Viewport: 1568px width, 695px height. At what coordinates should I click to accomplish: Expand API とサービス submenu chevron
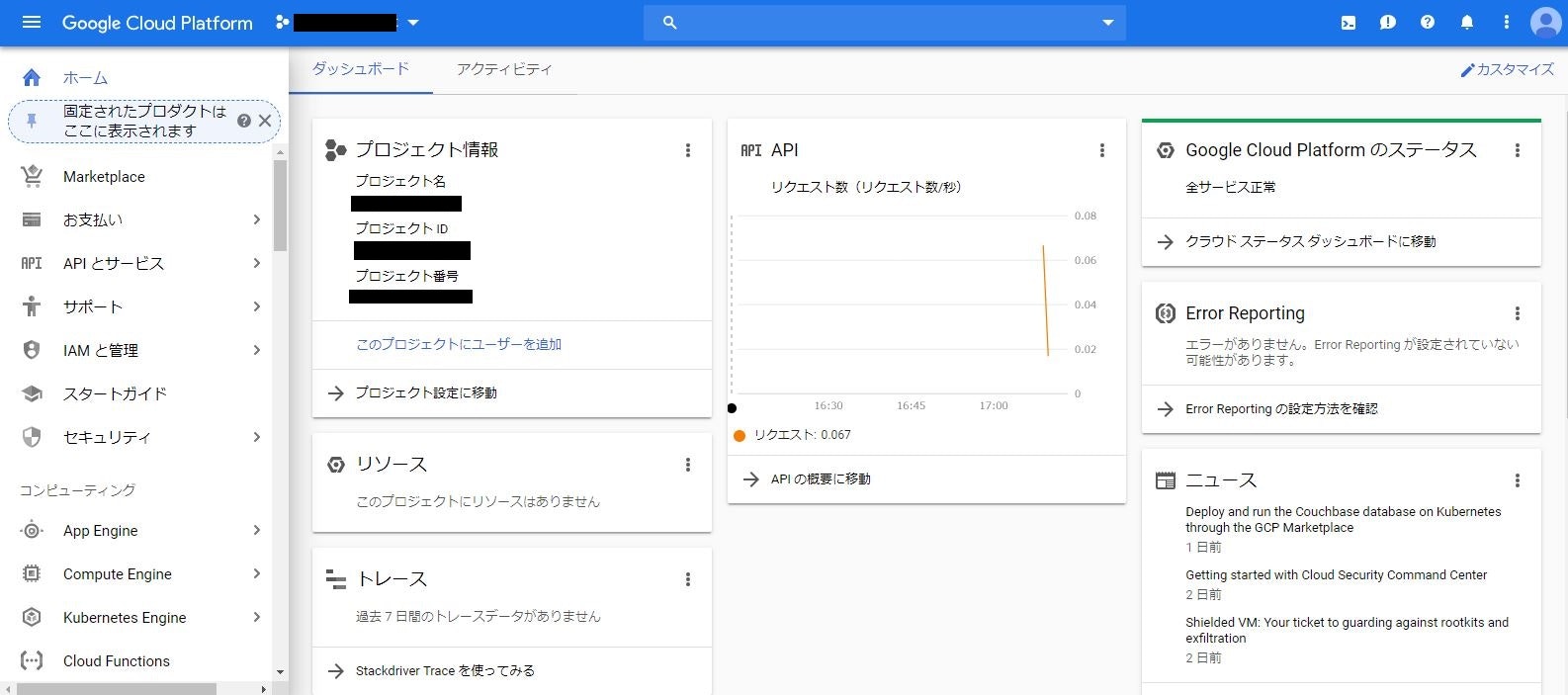[257, 263]
